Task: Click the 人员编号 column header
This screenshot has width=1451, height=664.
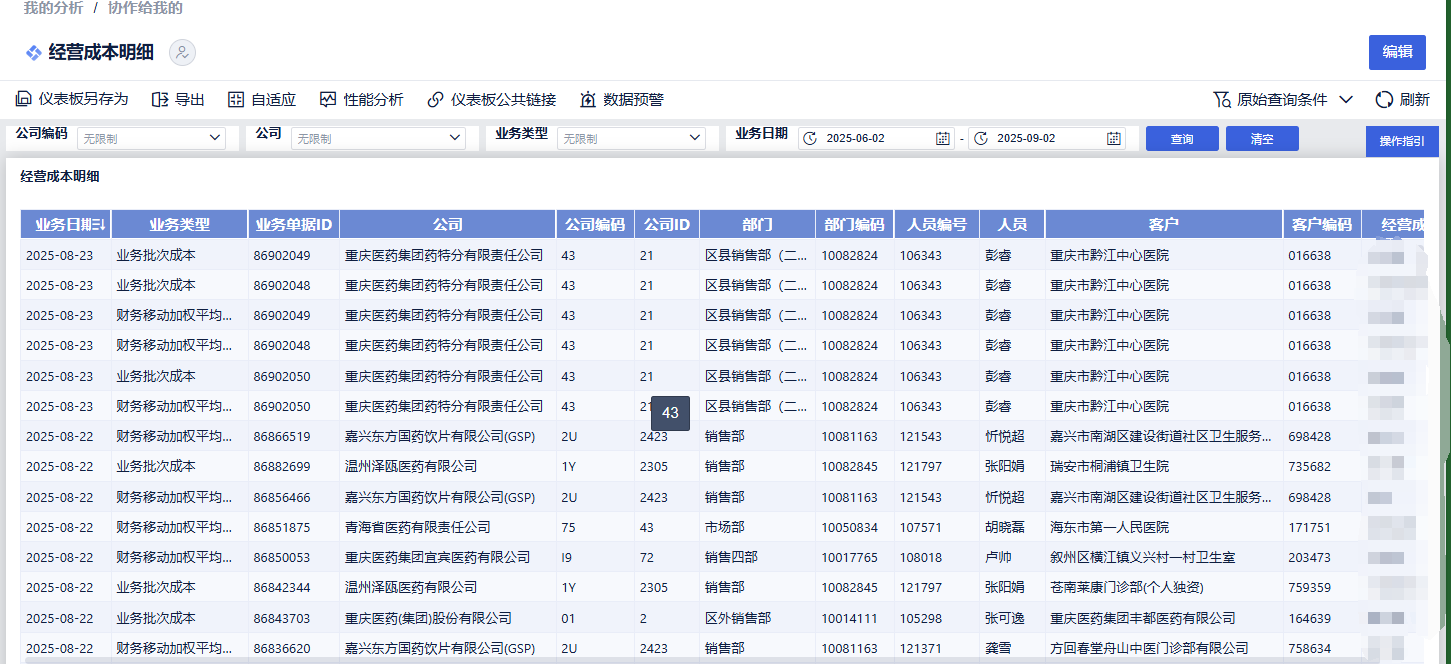Action: pos(937,225)
